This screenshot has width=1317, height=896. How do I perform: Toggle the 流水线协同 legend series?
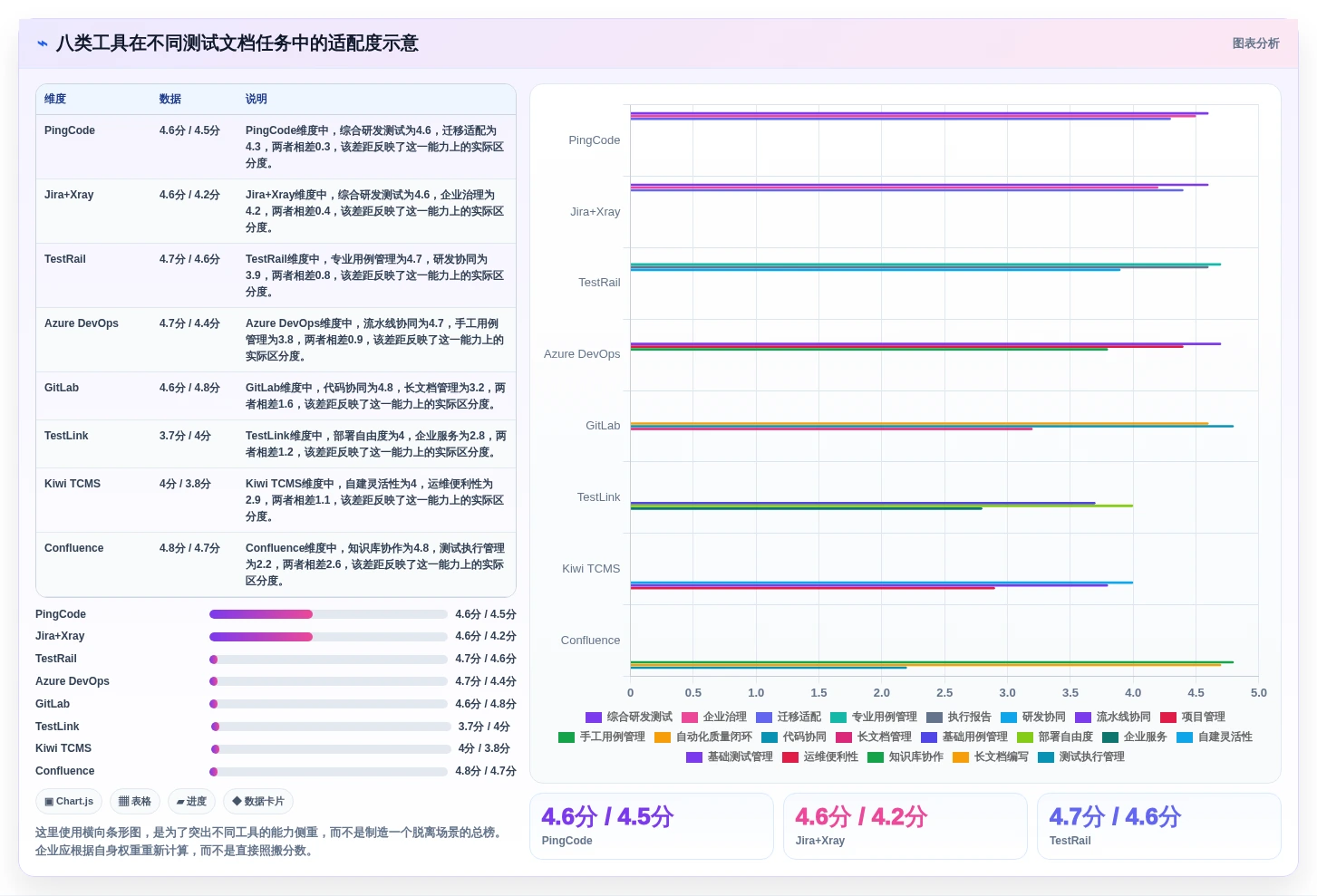1113,717
